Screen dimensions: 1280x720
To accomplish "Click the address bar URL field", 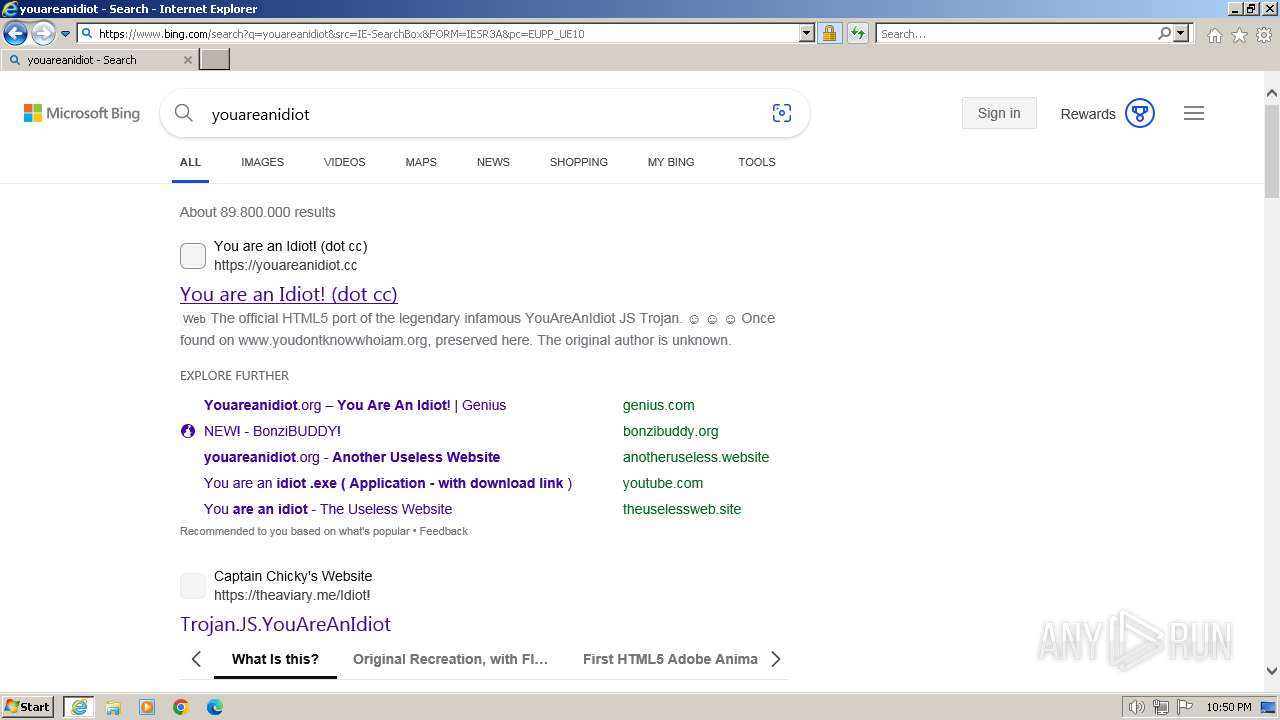I will coord(440,33).
